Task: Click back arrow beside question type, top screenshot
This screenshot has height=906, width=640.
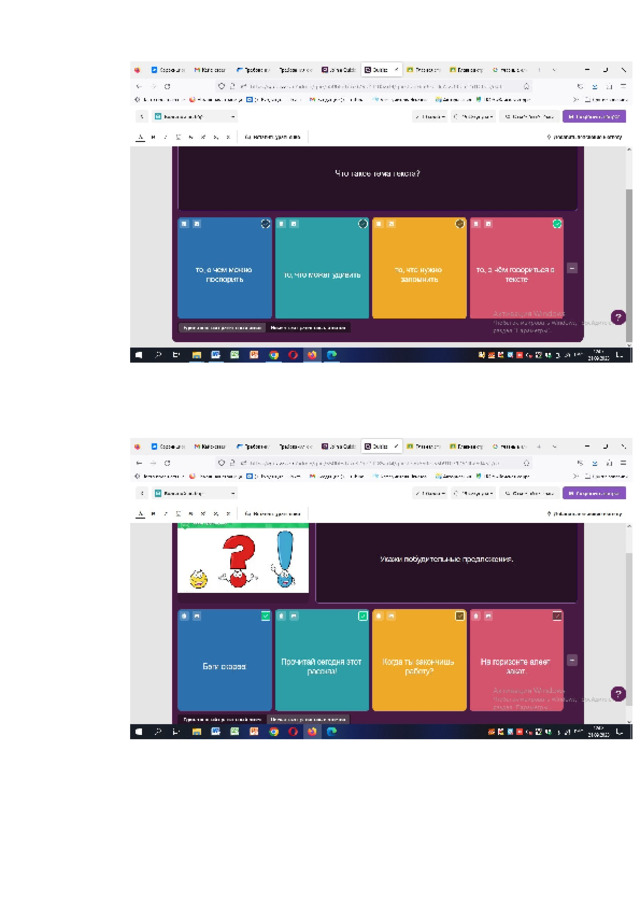Action: 142,117
